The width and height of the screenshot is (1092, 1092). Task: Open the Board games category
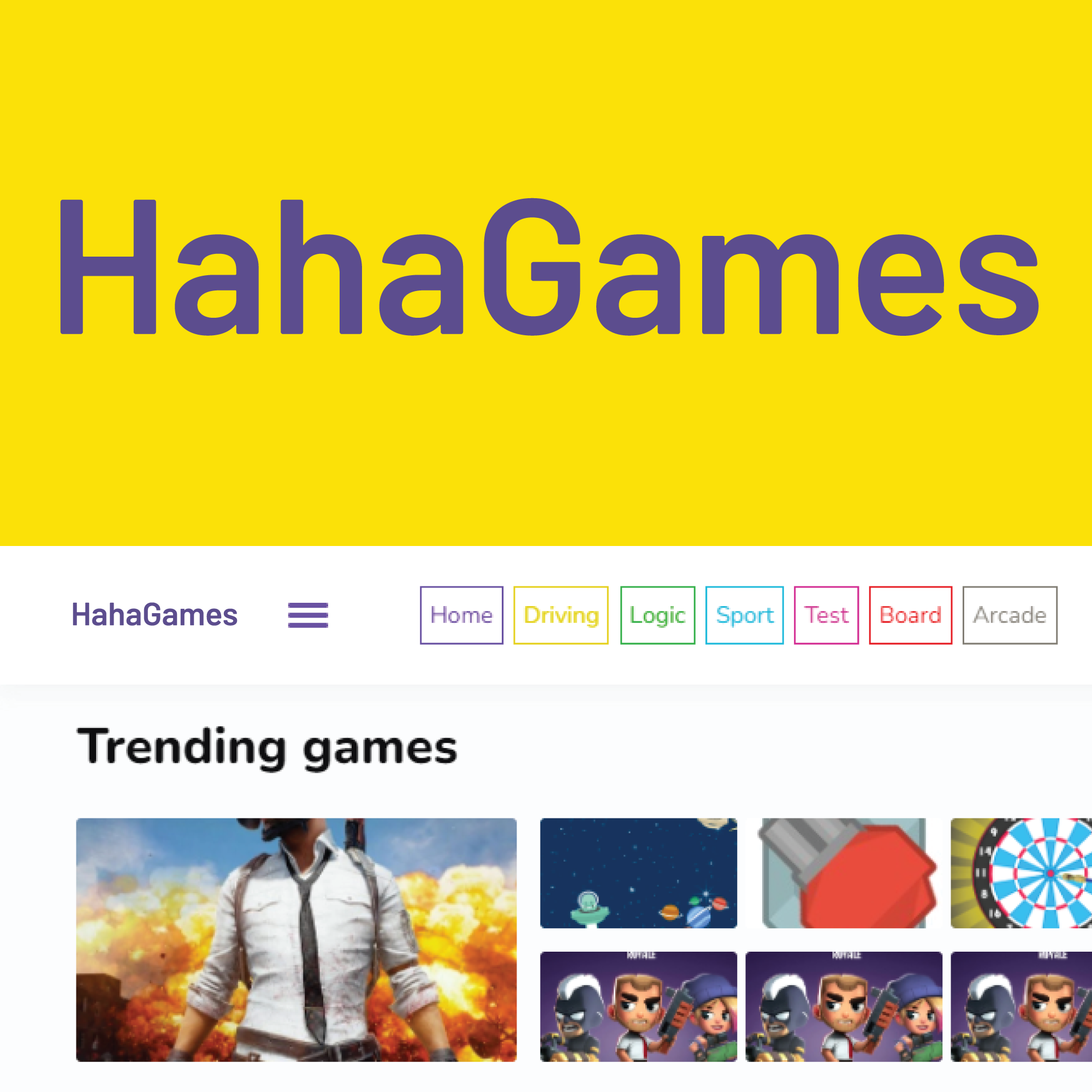tap(911, 615)
